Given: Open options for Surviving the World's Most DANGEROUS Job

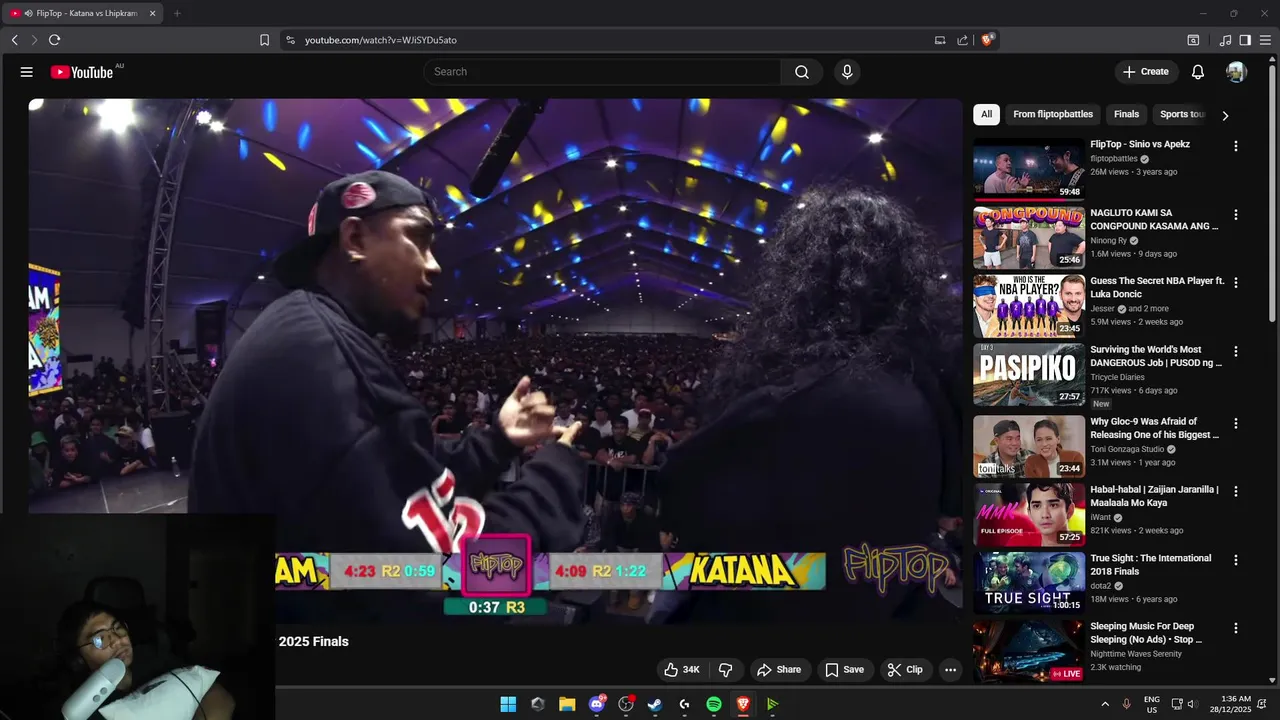Looking at the screenshot, I should (x=1235, y=352).
